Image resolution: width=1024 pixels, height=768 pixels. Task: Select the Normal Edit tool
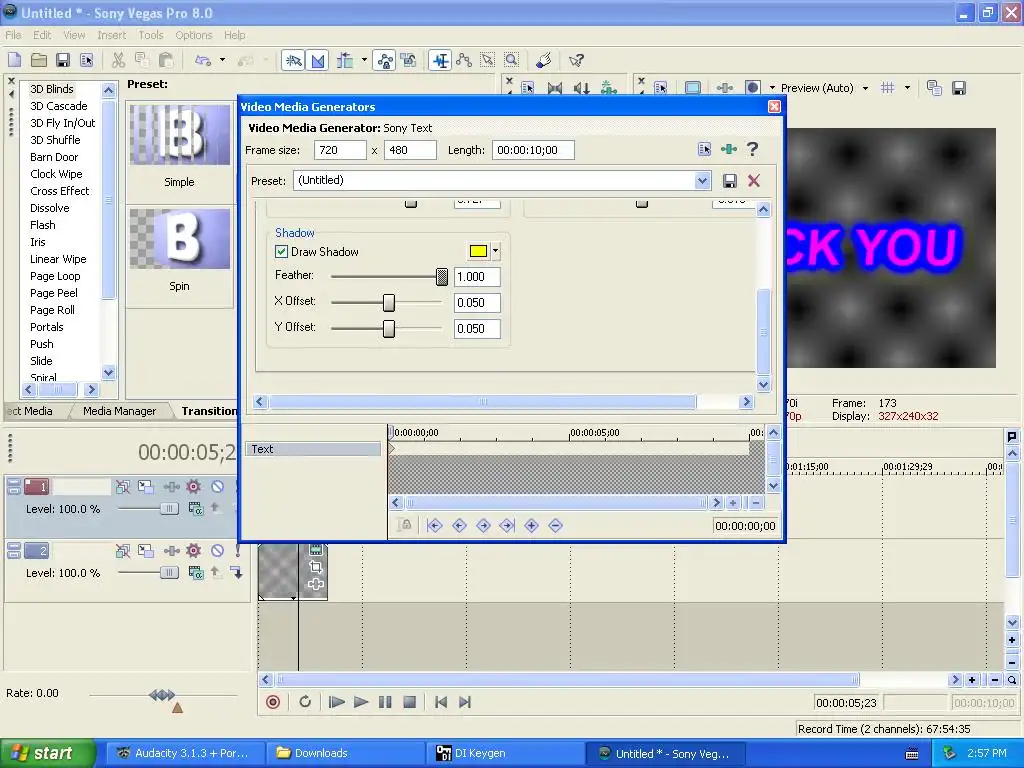(x=440, y=61)
